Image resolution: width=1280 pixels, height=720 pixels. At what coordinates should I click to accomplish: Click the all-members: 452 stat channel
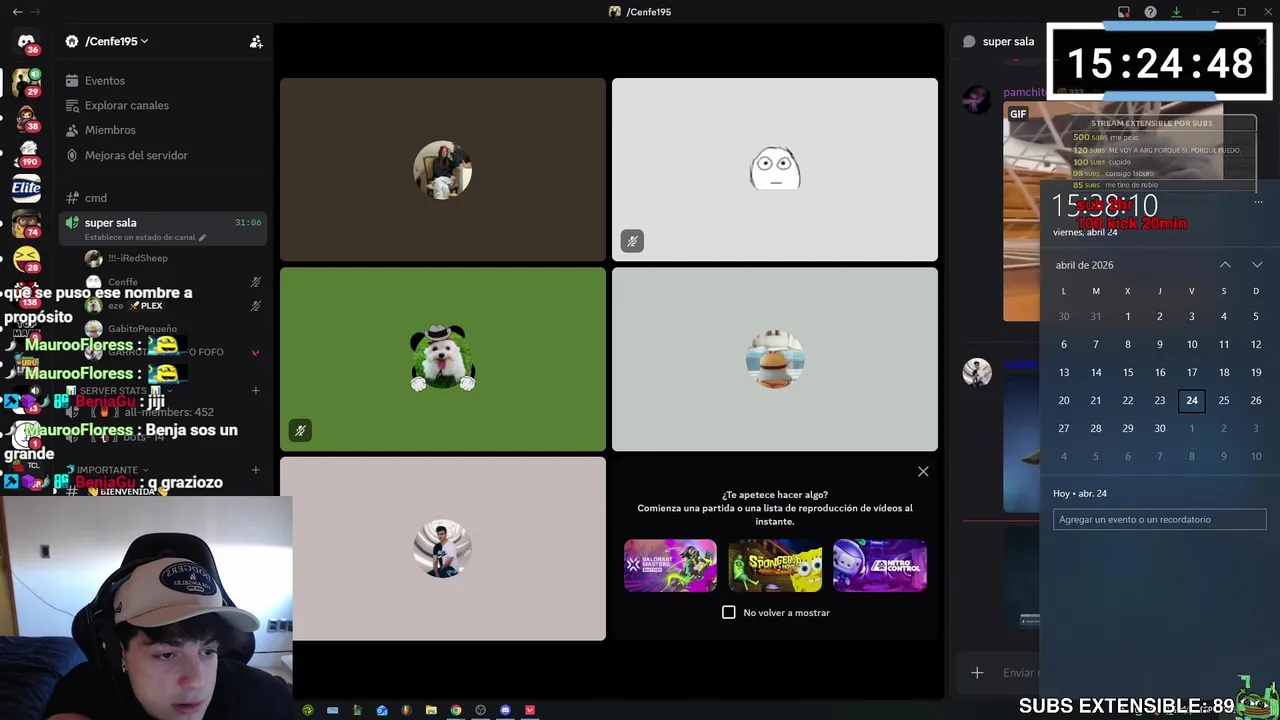pos(165,412)
